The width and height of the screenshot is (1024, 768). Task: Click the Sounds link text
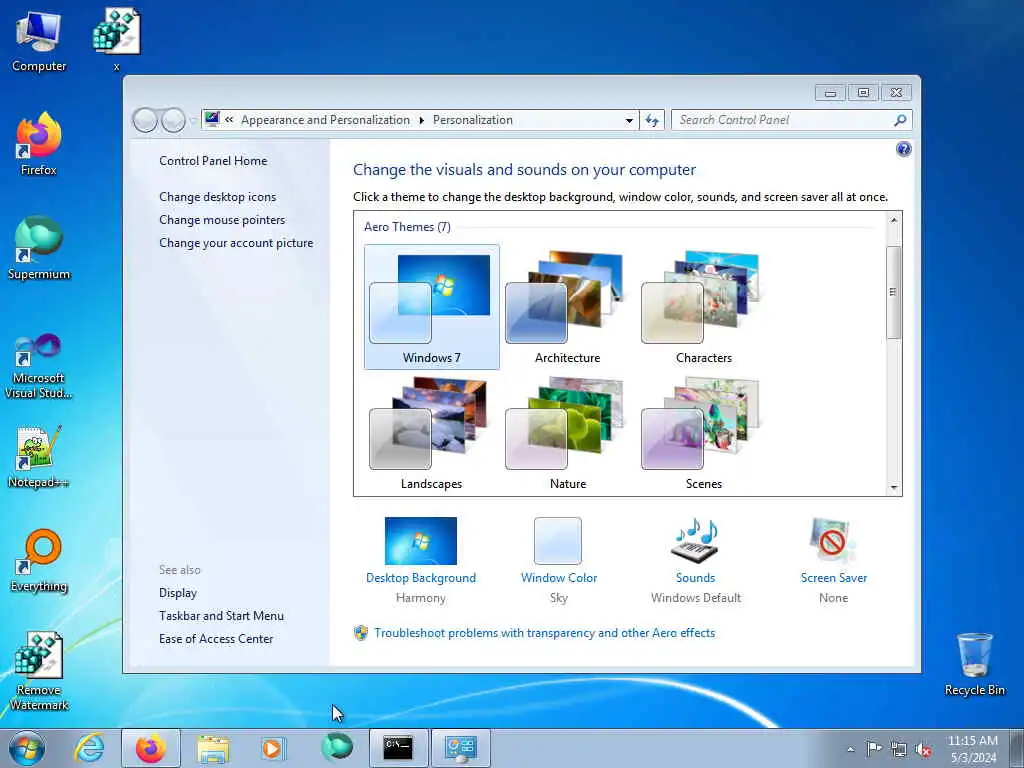[x=696, y=578]
